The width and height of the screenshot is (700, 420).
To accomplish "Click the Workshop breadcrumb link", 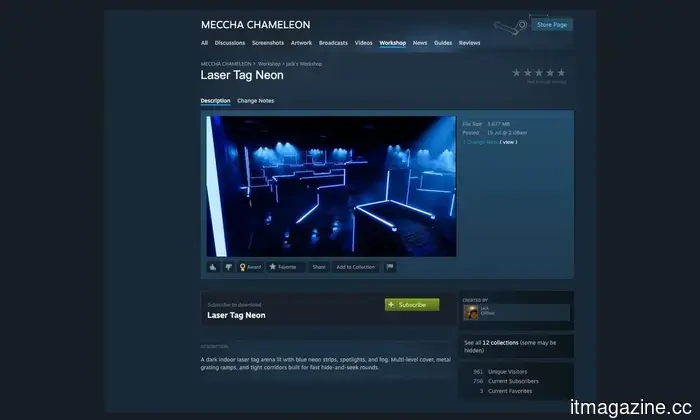I will (269, 64).
